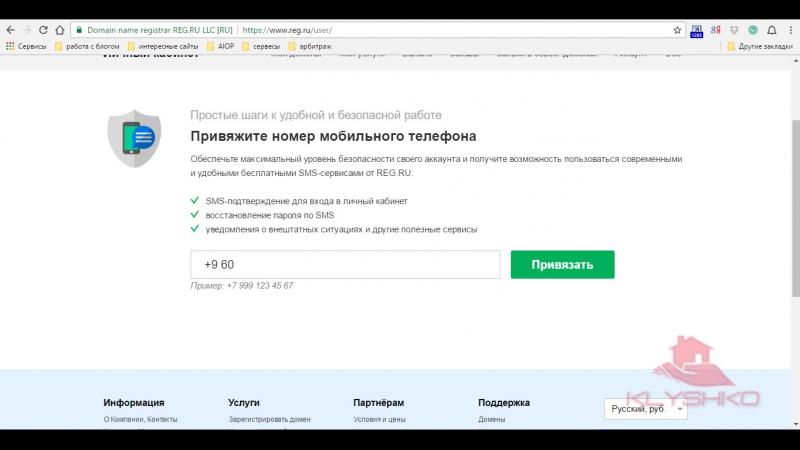Click the phone shield illustration
Viewport: 800px width, 450px height.
coord(134,138)
